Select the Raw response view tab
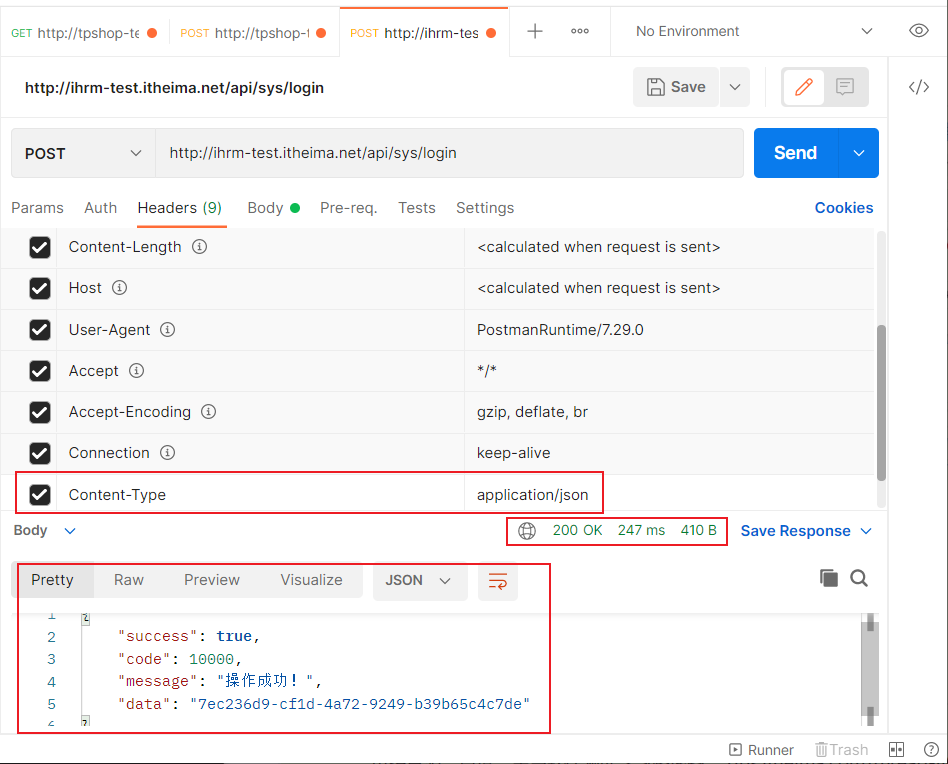The width and height of the screenshot is (948, 764). coord(129,580)
